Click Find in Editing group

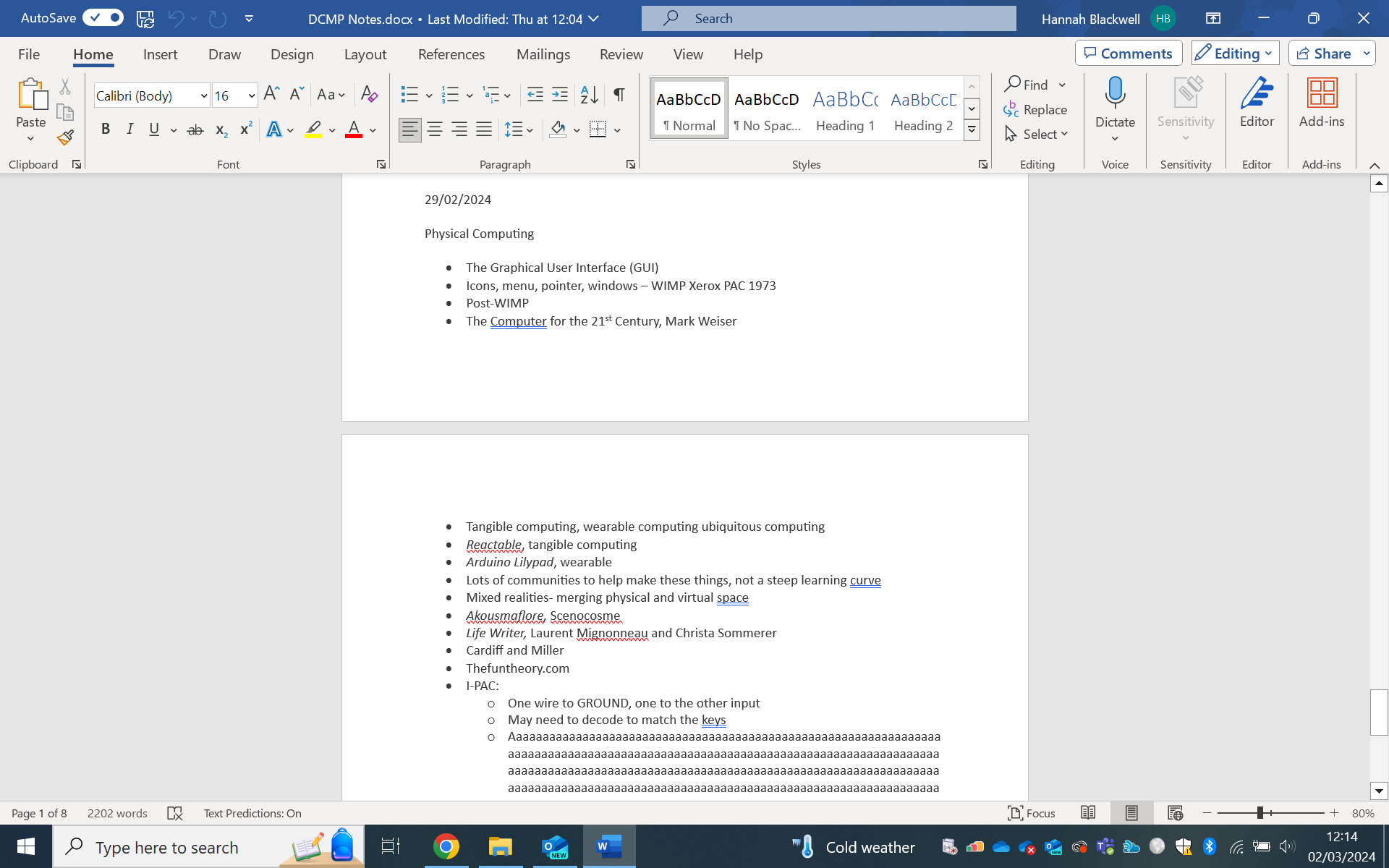pyautogui.click(x=1027, y=85)
